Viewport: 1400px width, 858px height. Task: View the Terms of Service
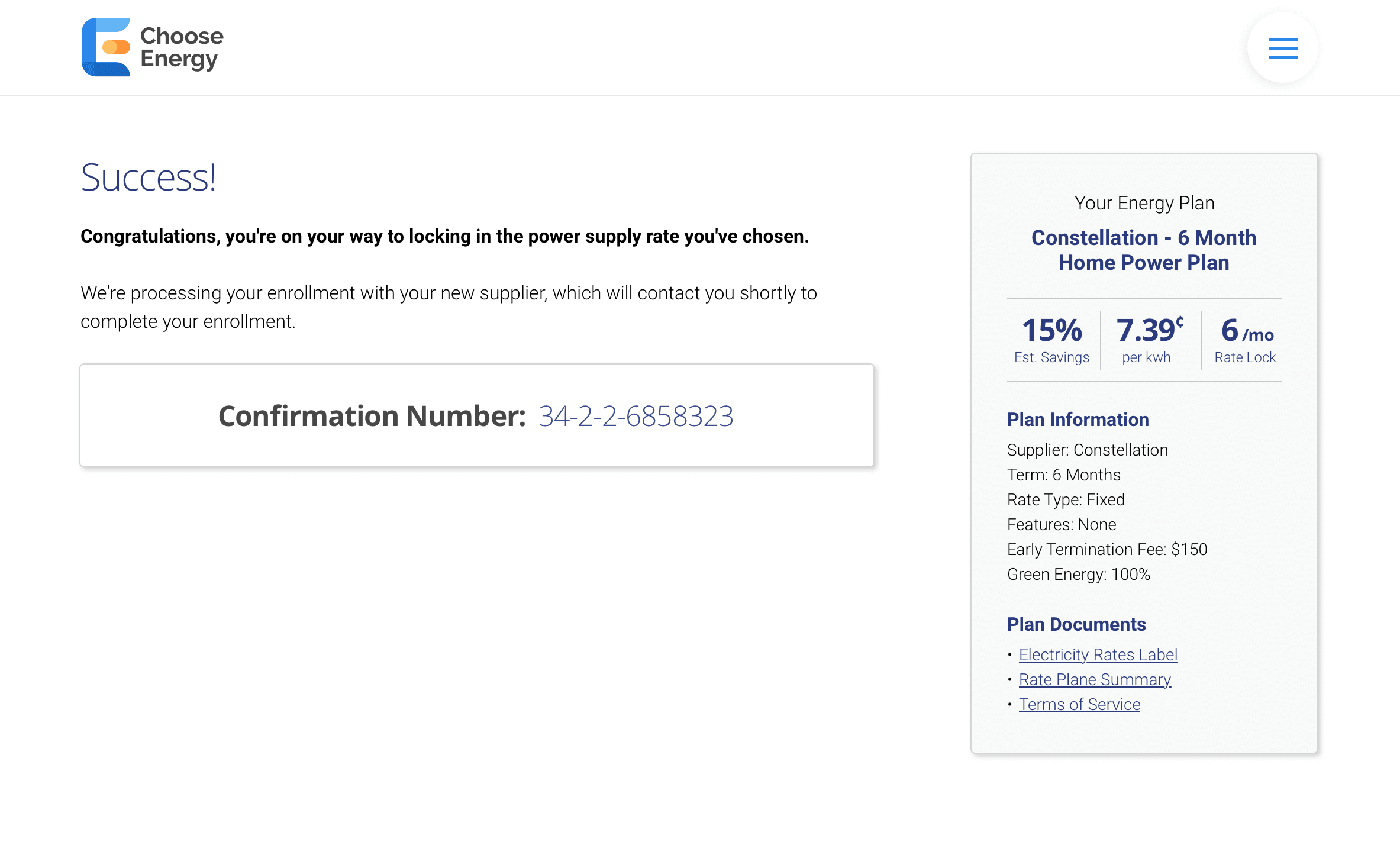(x=1079, y=704)
